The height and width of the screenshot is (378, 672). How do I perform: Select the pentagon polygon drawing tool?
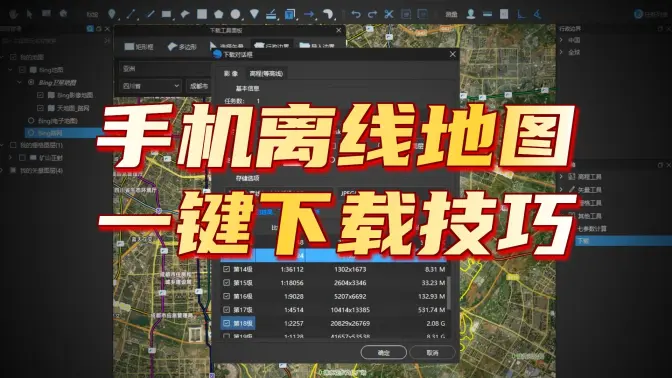click(x=219, y=14)
